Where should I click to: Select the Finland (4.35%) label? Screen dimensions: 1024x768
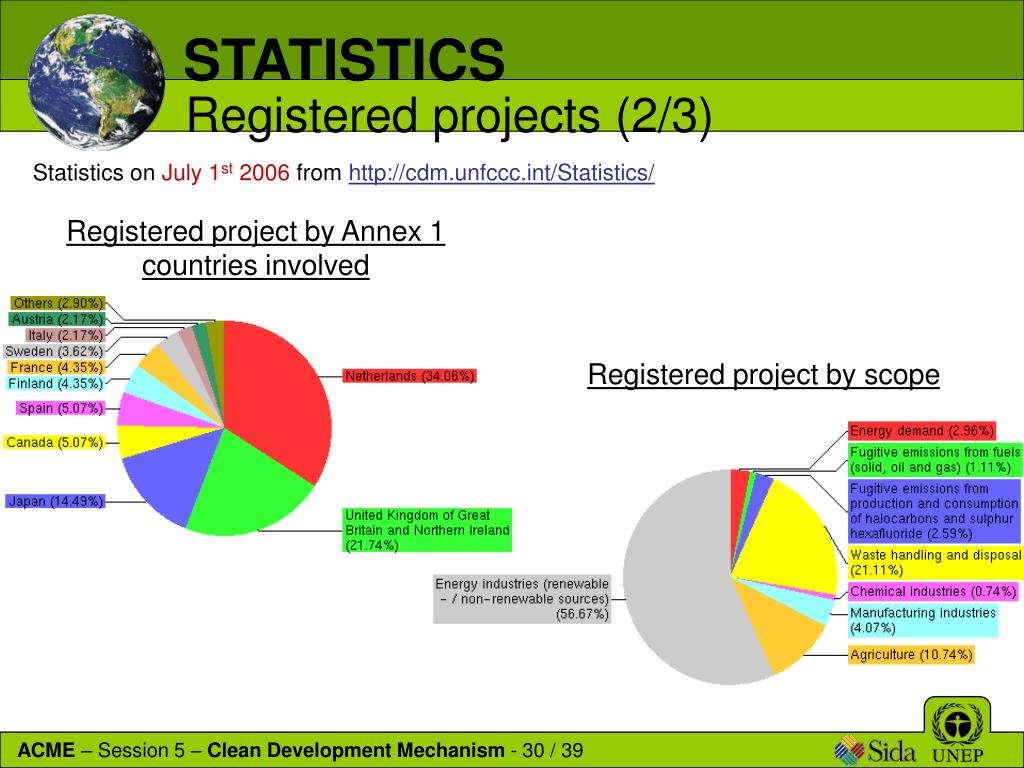coord(55,383)
